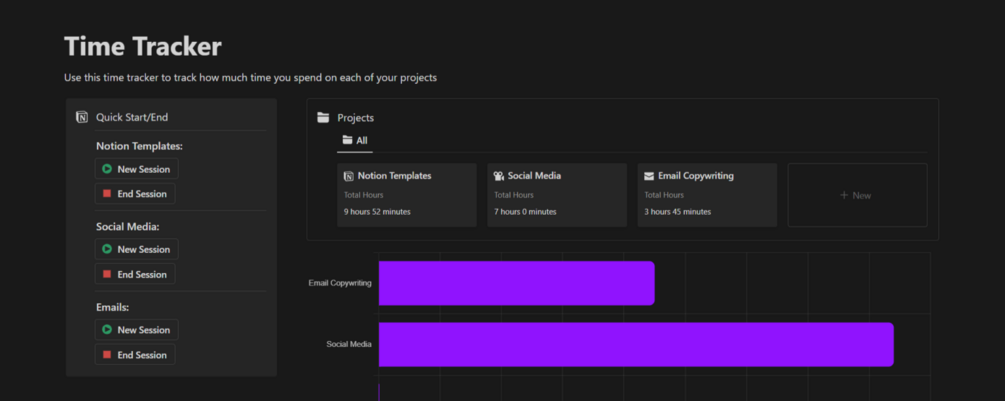
Task: Click the Email Copywriting purple chart bar
Action: point(516,283)
